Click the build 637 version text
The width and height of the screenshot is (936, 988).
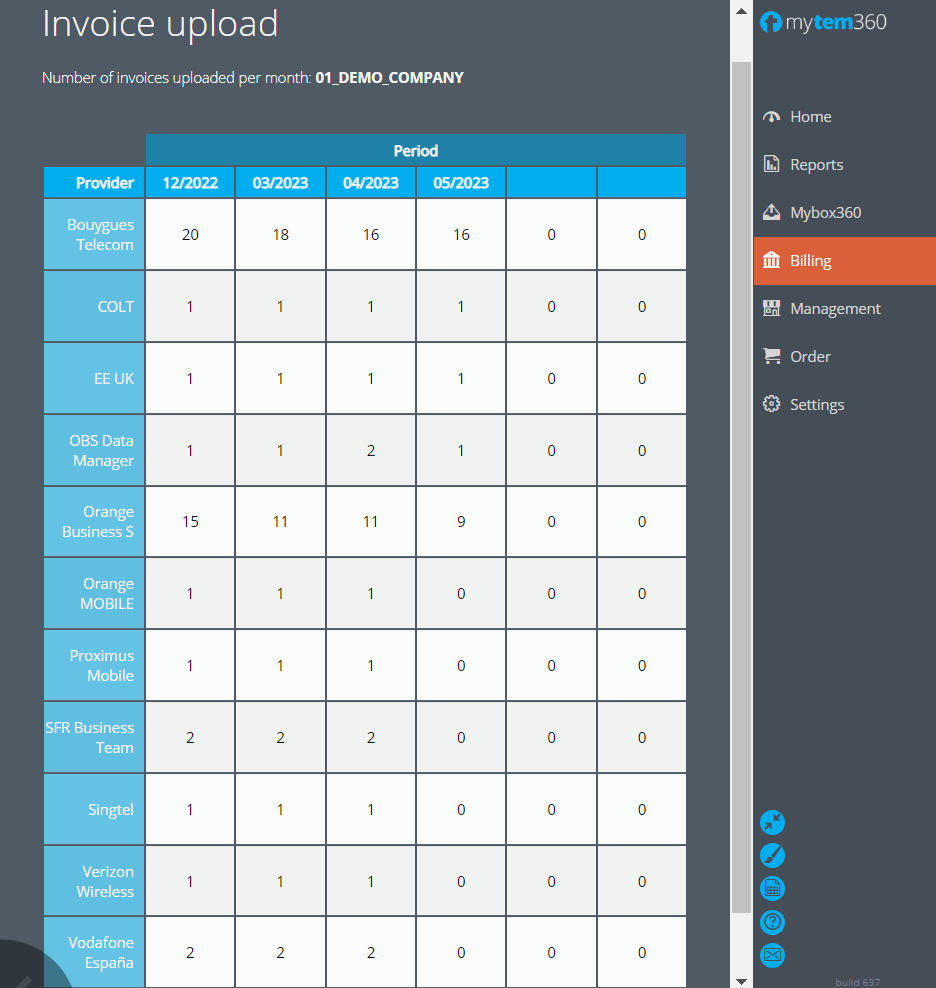[857, 982]
